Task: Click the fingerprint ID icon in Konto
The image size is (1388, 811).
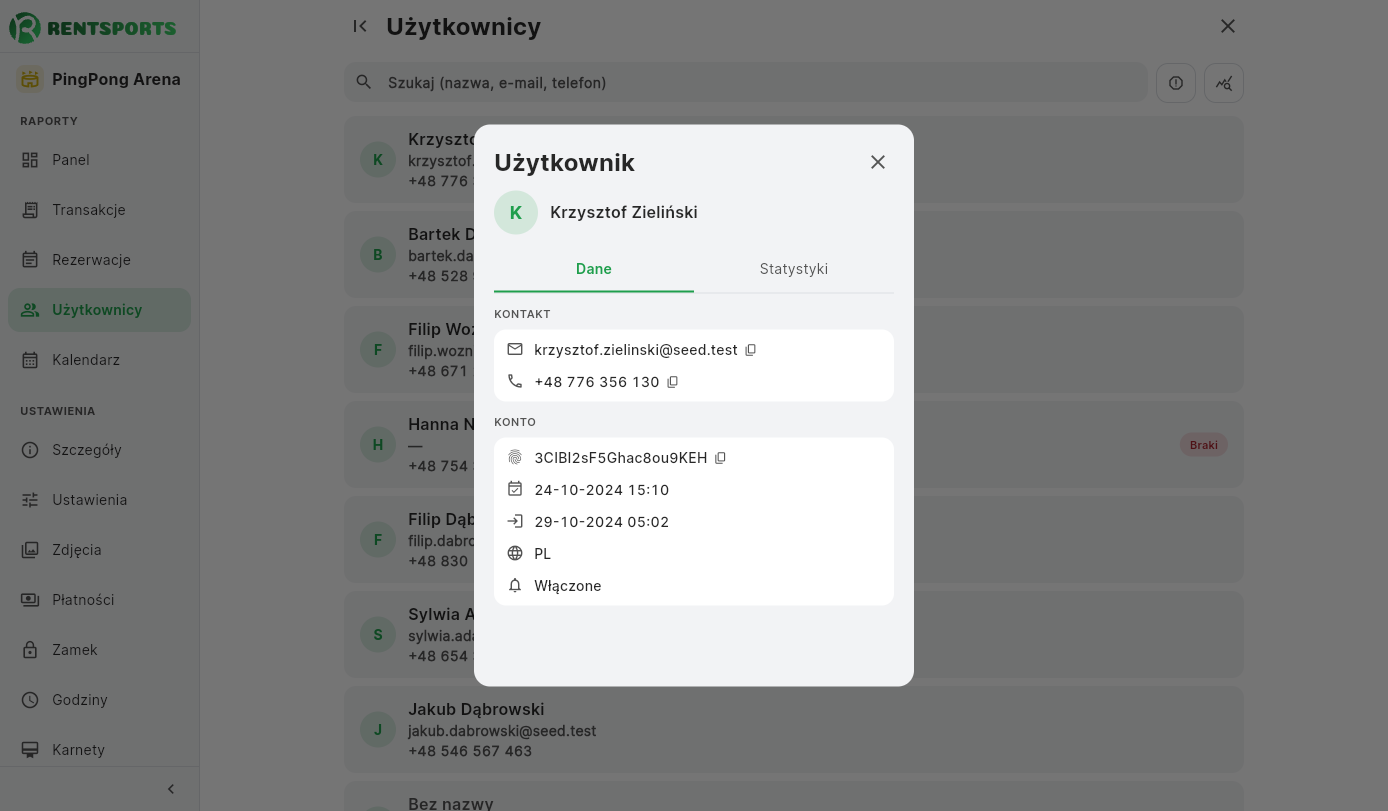Action: click(x=515, y=457)
